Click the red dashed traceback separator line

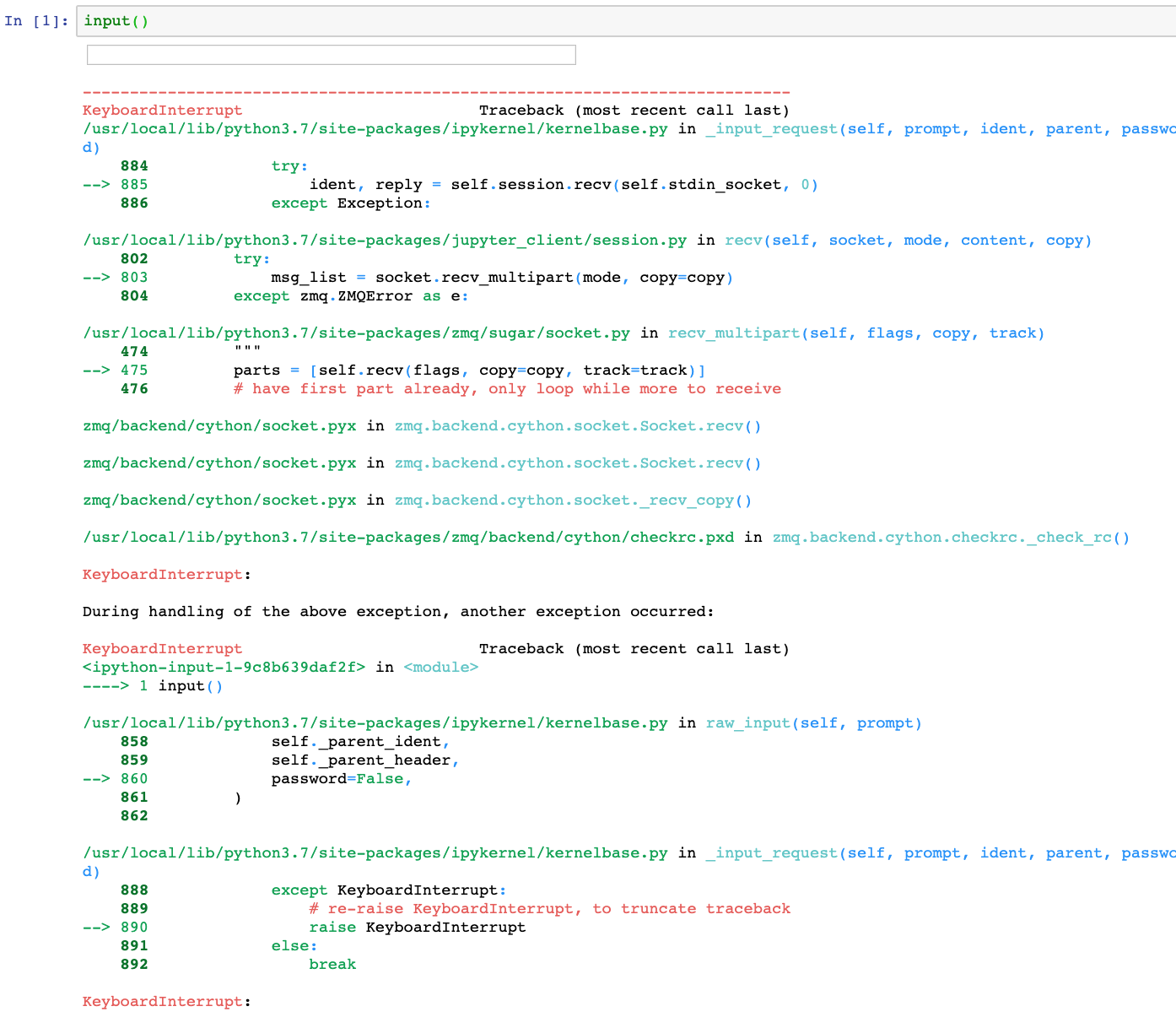pos(436,92)
